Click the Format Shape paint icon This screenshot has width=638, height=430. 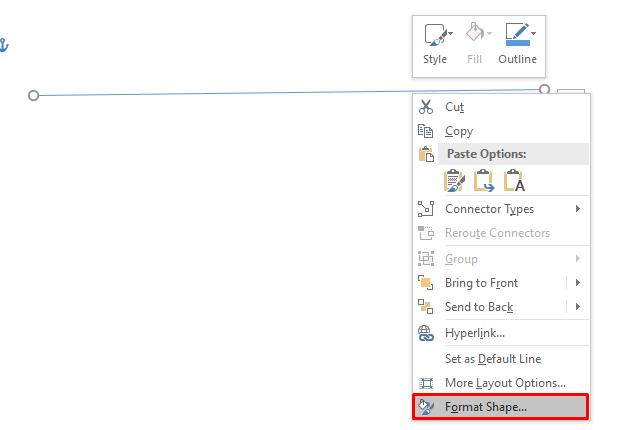[426, 407]
